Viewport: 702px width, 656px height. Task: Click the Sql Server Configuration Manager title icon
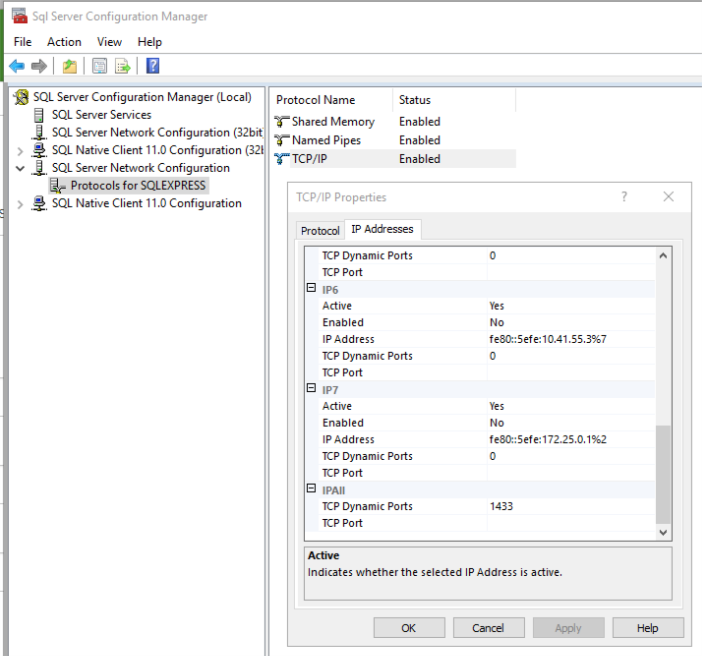[19, 16]
